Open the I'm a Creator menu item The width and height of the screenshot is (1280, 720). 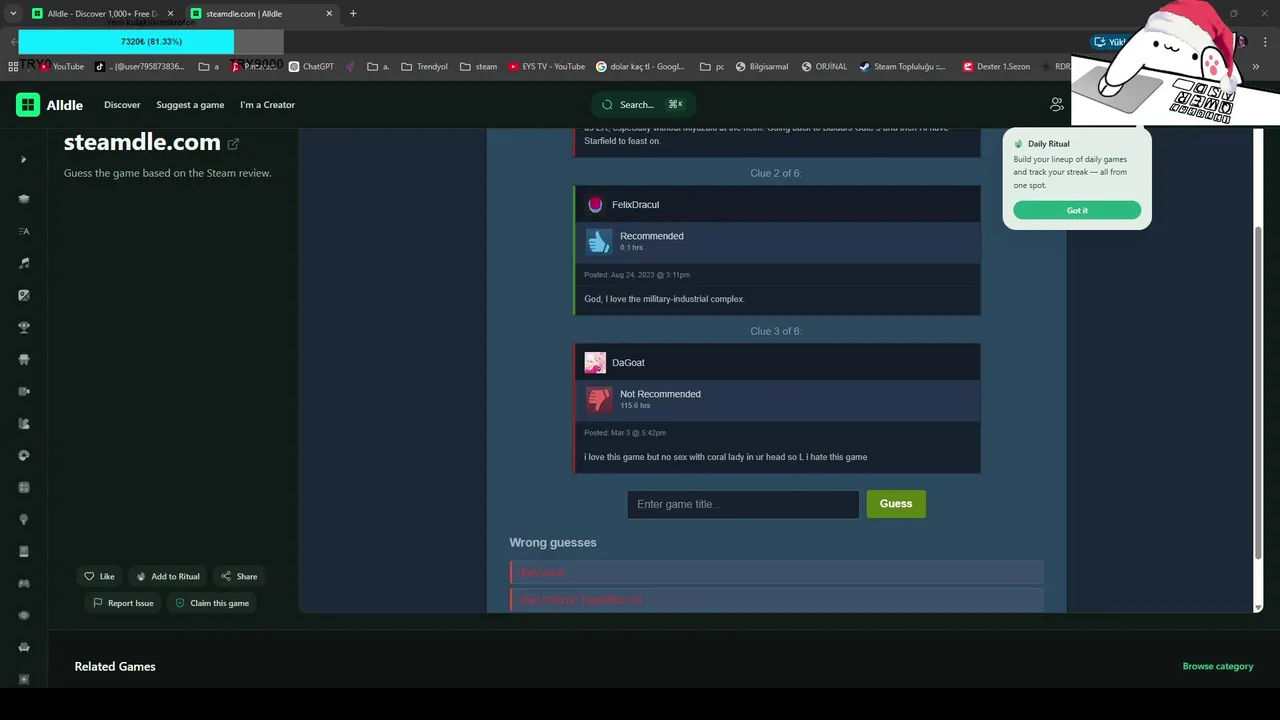click(267, 105)
